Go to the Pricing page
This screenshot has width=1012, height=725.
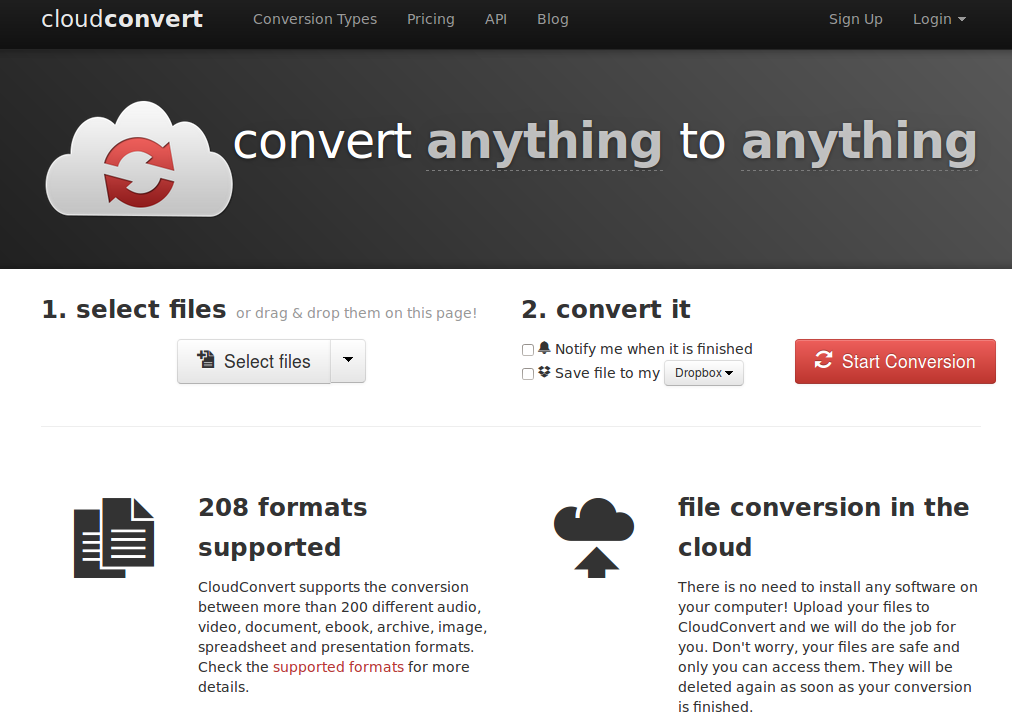coord(430,19)
